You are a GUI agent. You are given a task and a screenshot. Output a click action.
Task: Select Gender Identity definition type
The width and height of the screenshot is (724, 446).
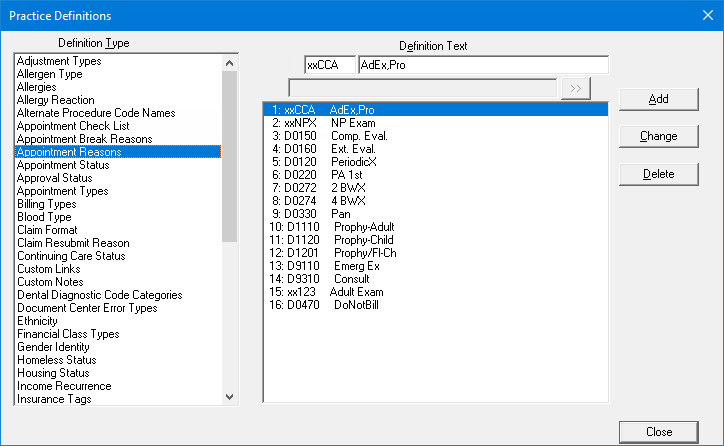click(x=118, y=347)
